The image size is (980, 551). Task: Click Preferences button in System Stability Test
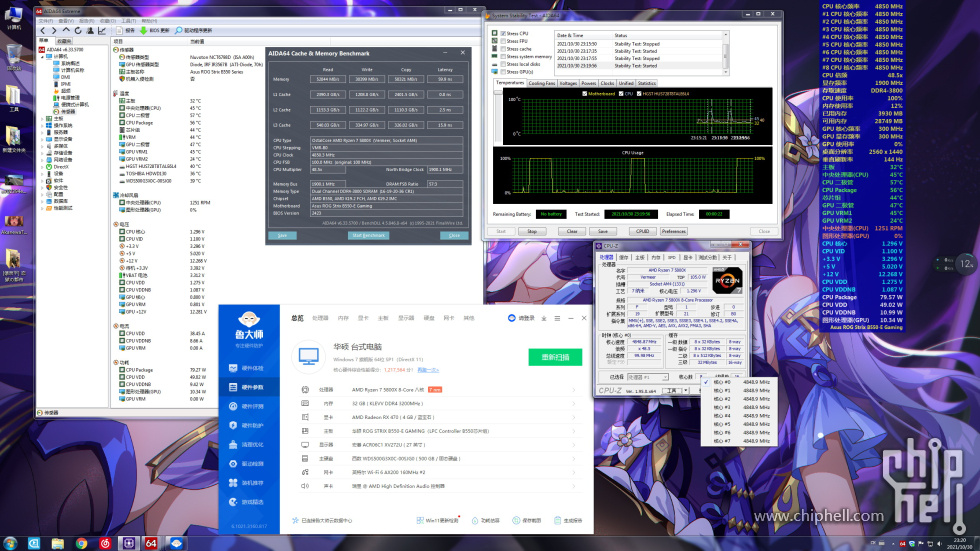coord(674,231)
